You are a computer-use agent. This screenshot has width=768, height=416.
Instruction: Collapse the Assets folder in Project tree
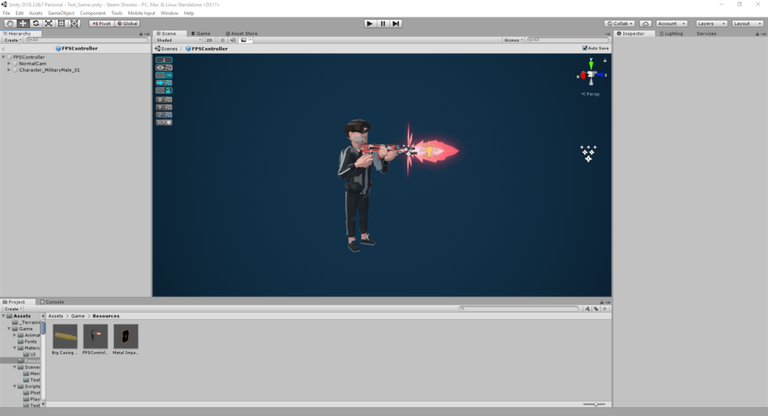point(4,316)
